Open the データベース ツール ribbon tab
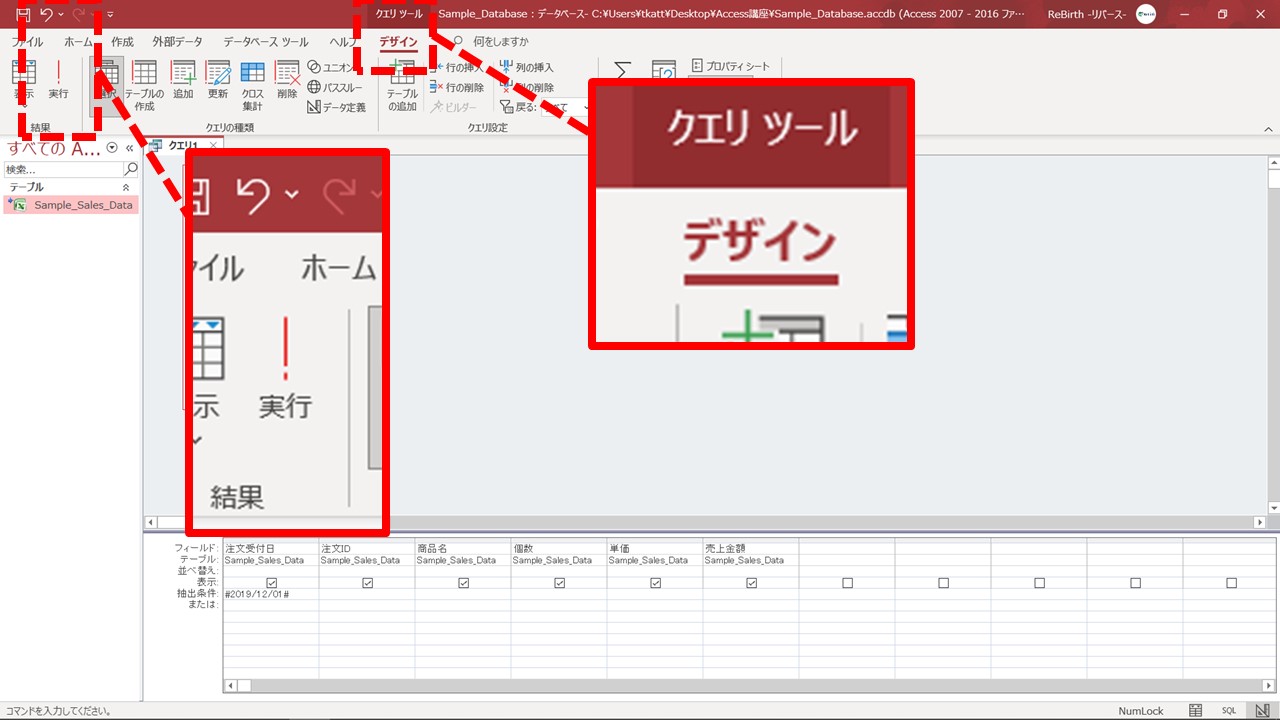1280x720 pixels. coord(266,42)
